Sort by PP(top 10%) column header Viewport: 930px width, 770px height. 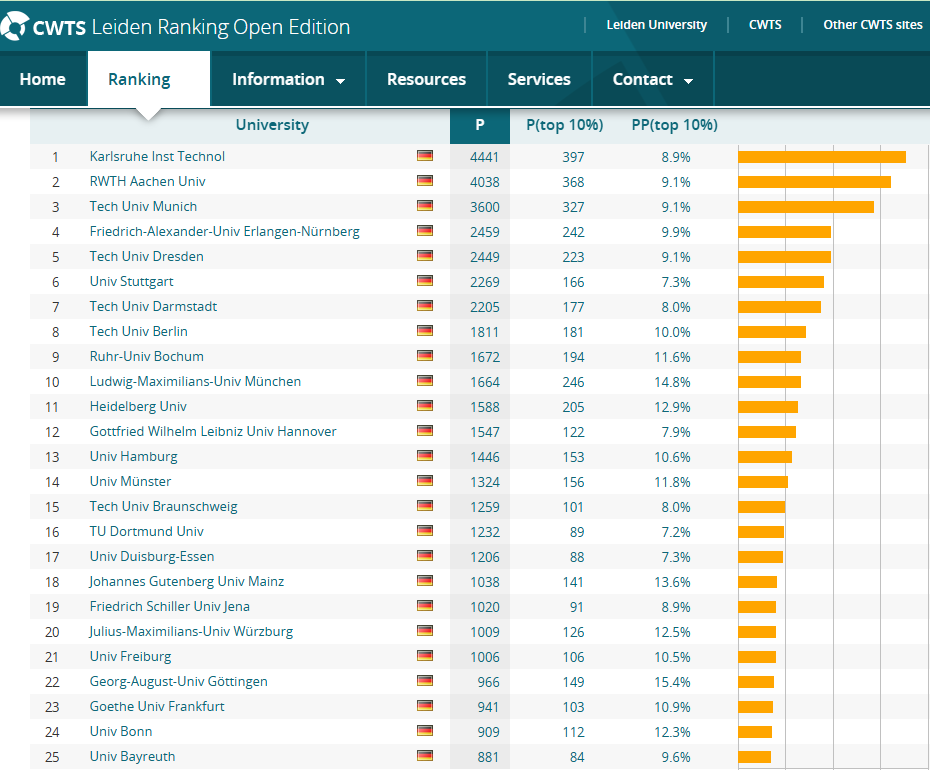tap(674, 125)
